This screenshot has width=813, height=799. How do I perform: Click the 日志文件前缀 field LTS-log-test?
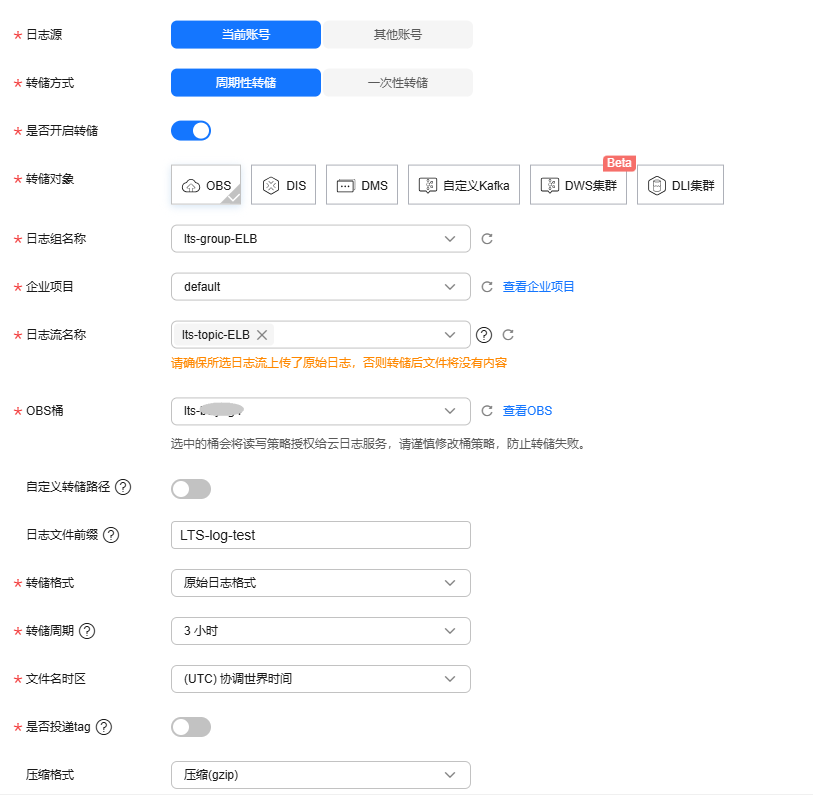[321, 535]
